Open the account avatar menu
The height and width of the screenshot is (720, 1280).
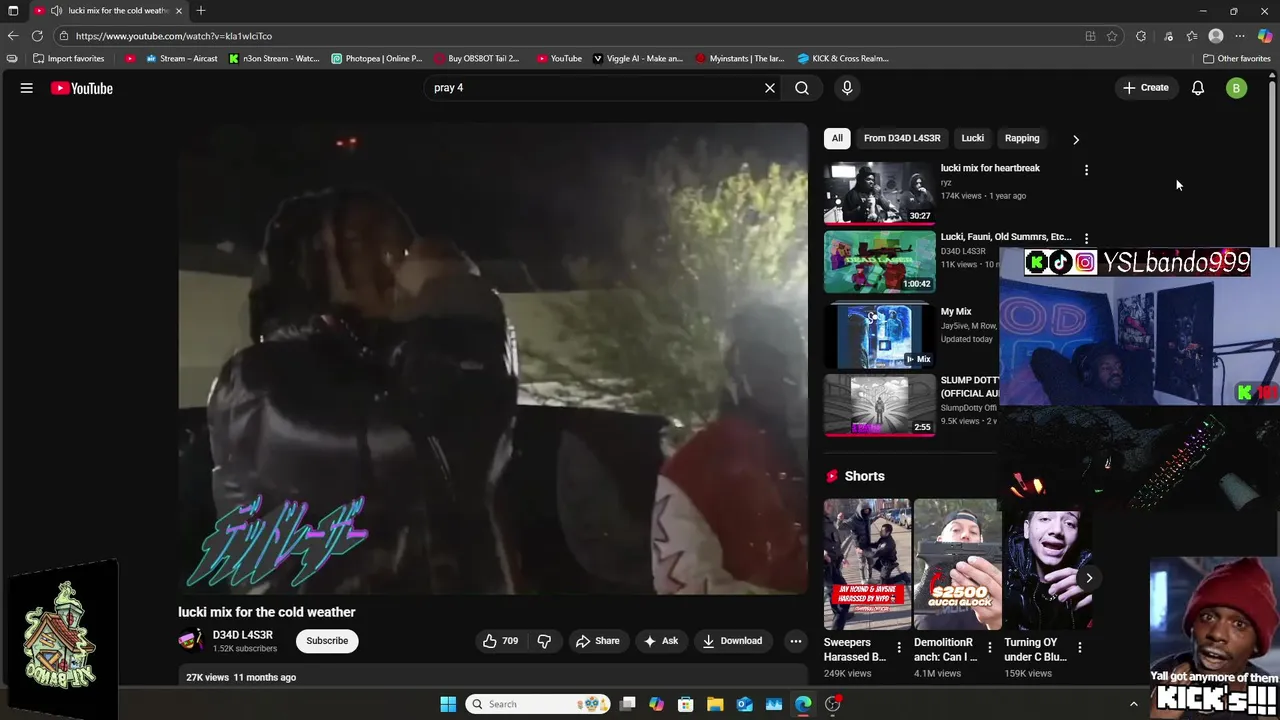pyautogui.click(x=1237, y=88)
